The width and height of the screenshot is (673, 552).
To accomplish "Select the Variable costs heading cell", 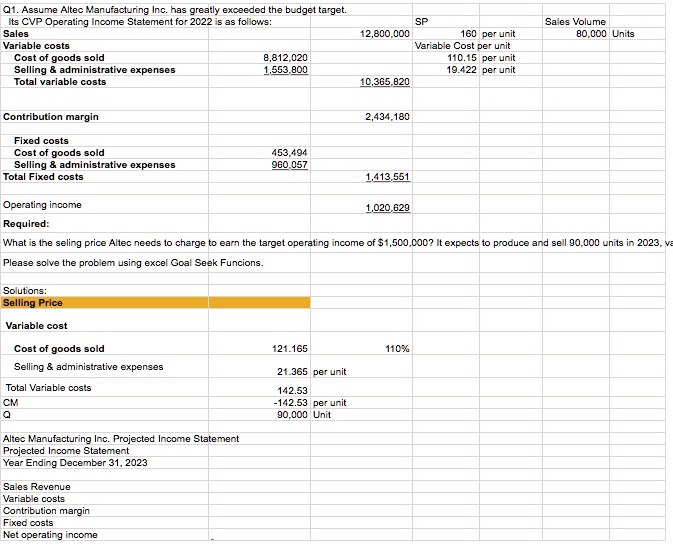I will click(105, 46).
